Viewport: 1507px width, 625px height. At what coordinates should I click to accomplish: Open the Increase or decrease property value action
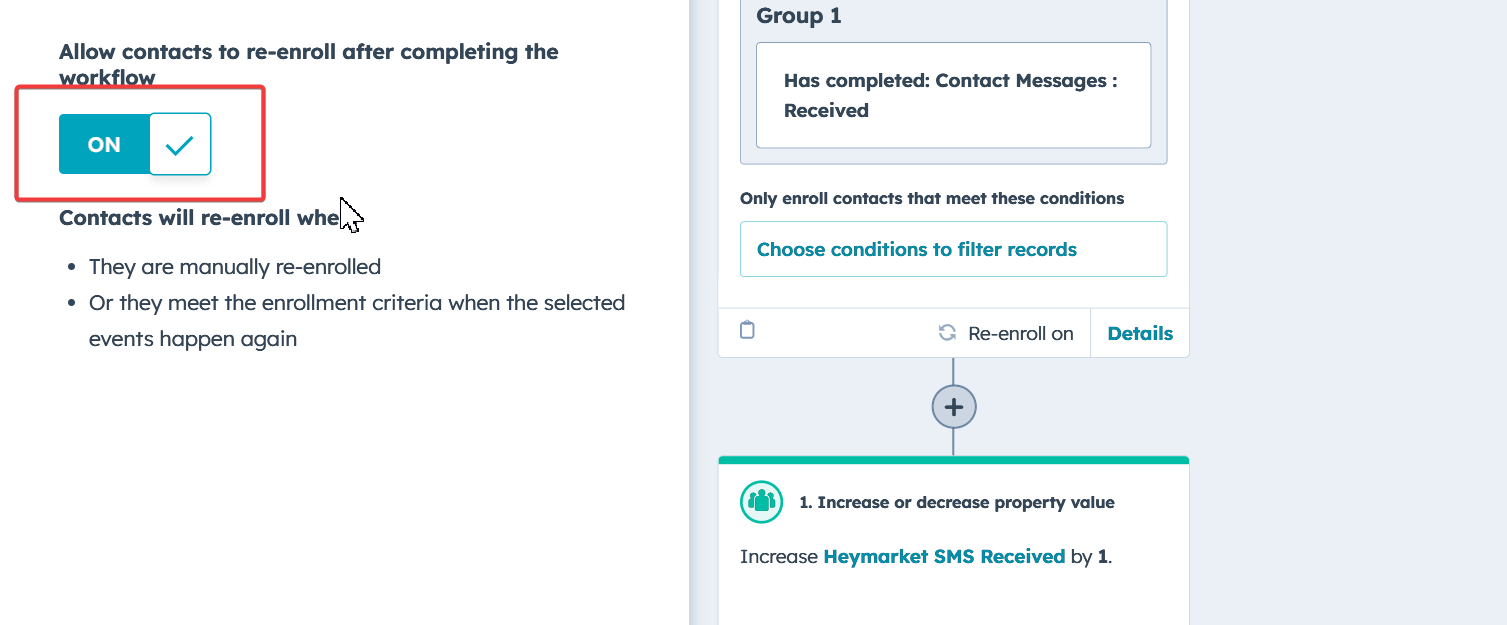[956, 502]
